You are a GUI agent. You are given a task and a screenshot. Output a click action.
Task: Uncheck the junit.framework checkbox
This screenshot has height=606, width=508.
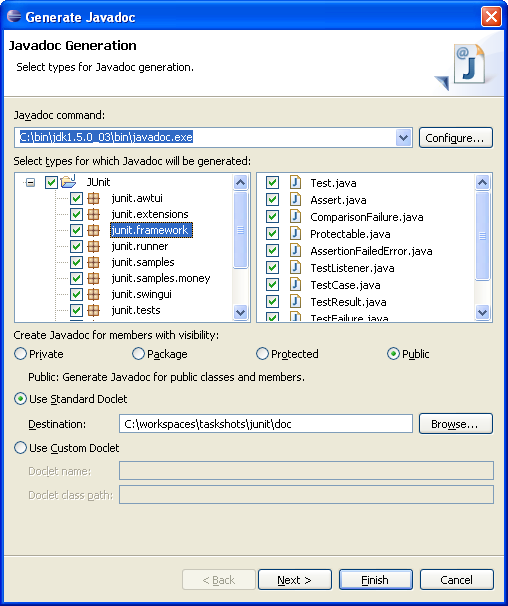click(x=77, y=230)
